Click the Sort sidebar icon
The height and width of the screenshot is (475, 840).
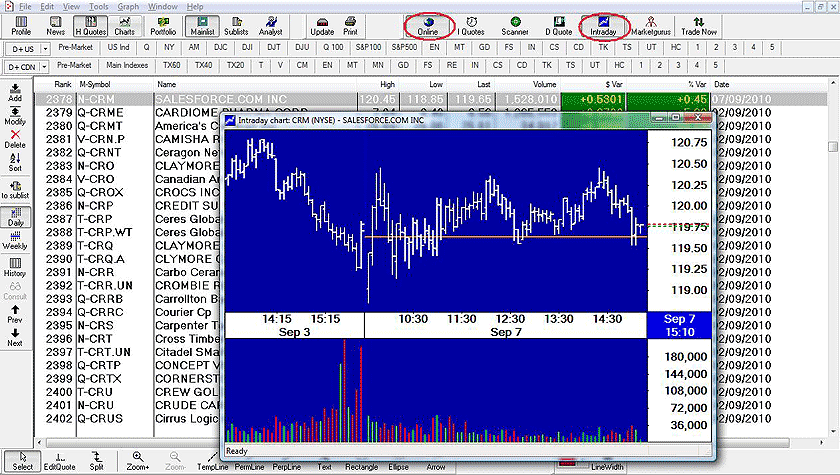coord(15,162)
